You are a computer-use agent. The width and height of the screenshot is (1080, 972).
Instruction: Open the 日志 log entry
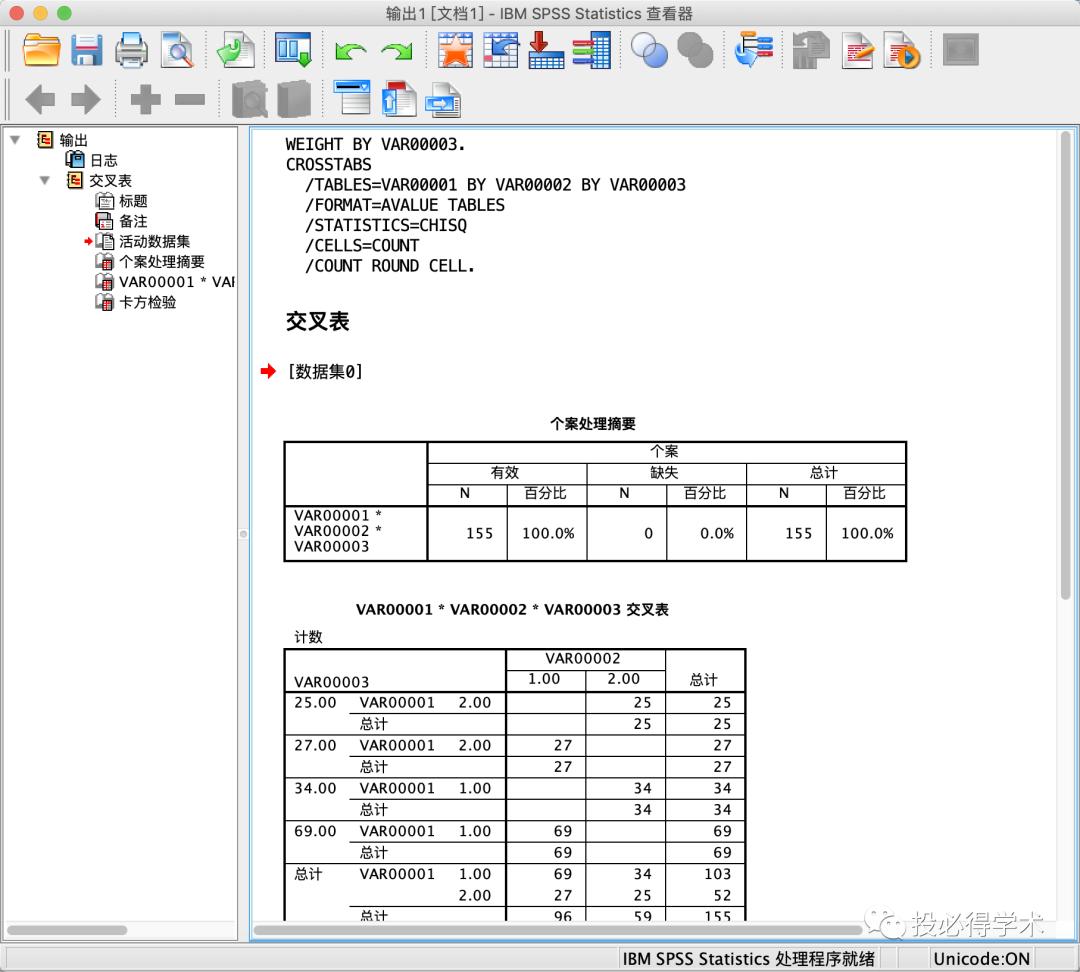105,160
